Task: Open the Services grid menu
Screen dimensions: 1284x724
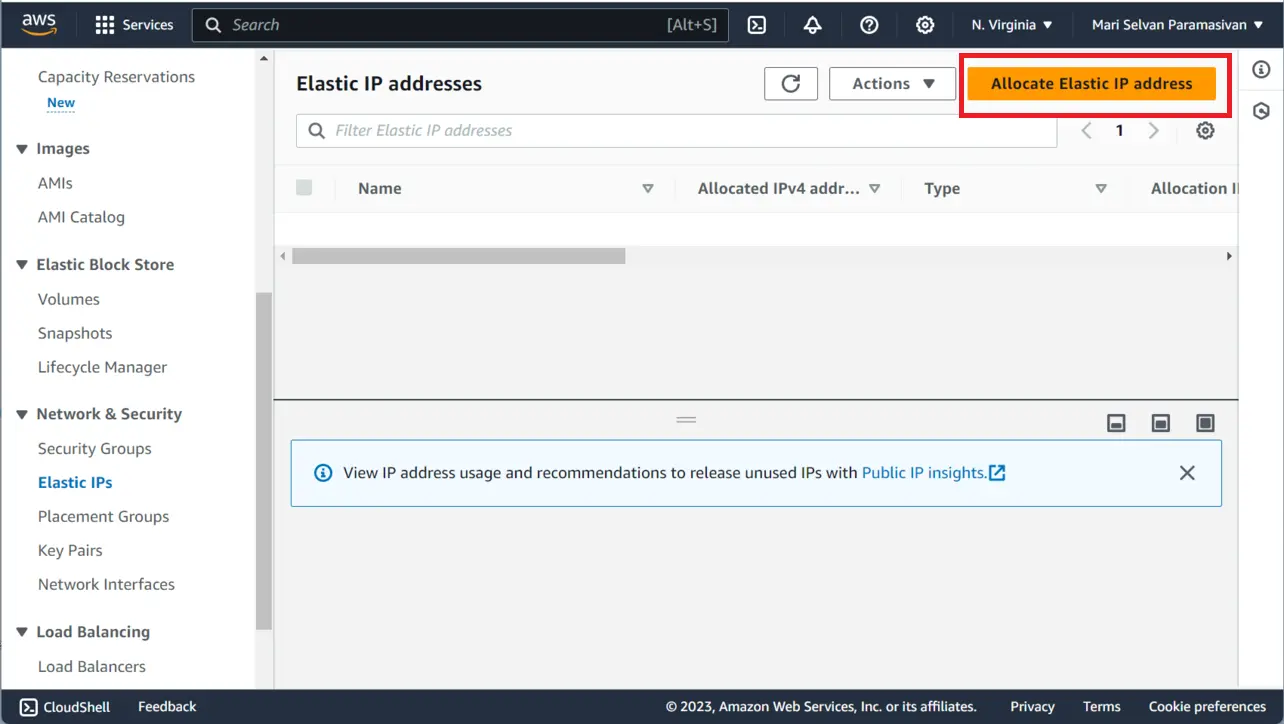Action: [x=134, y=25]
